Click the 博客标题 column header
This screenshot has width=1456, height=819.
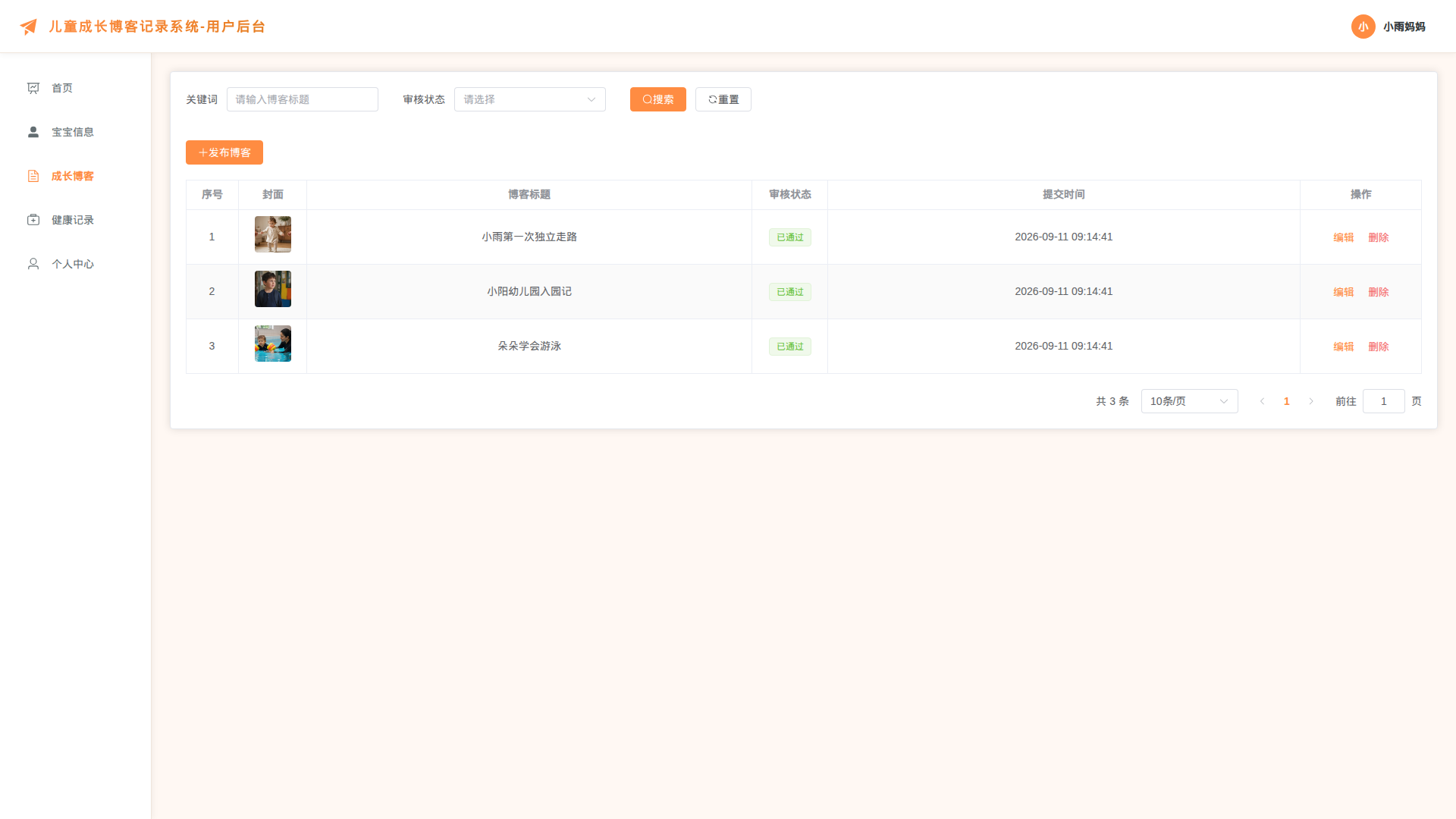529,195
